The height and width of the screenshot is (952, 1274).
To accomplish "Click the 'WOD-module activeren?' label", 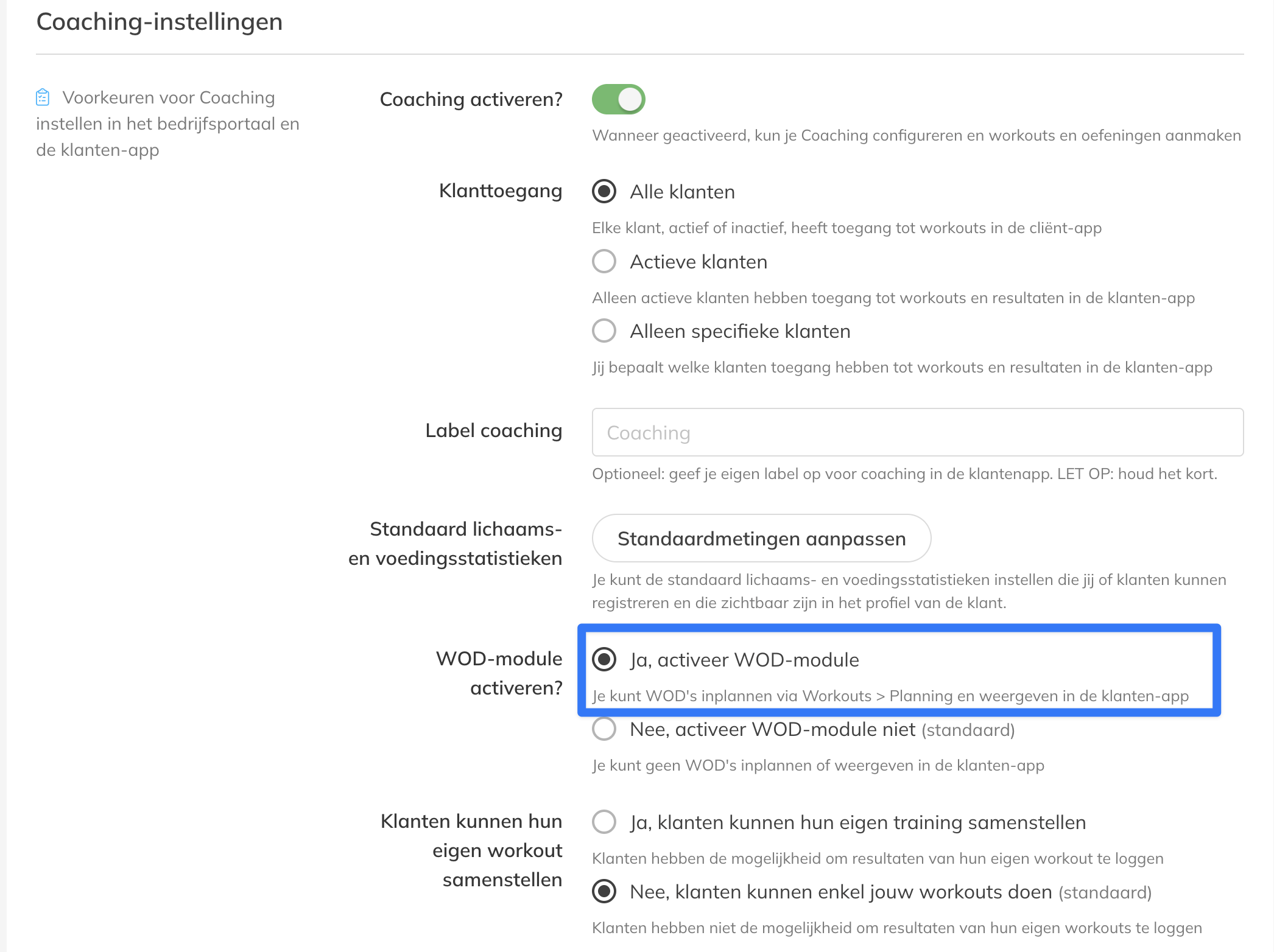I will 499,673.
